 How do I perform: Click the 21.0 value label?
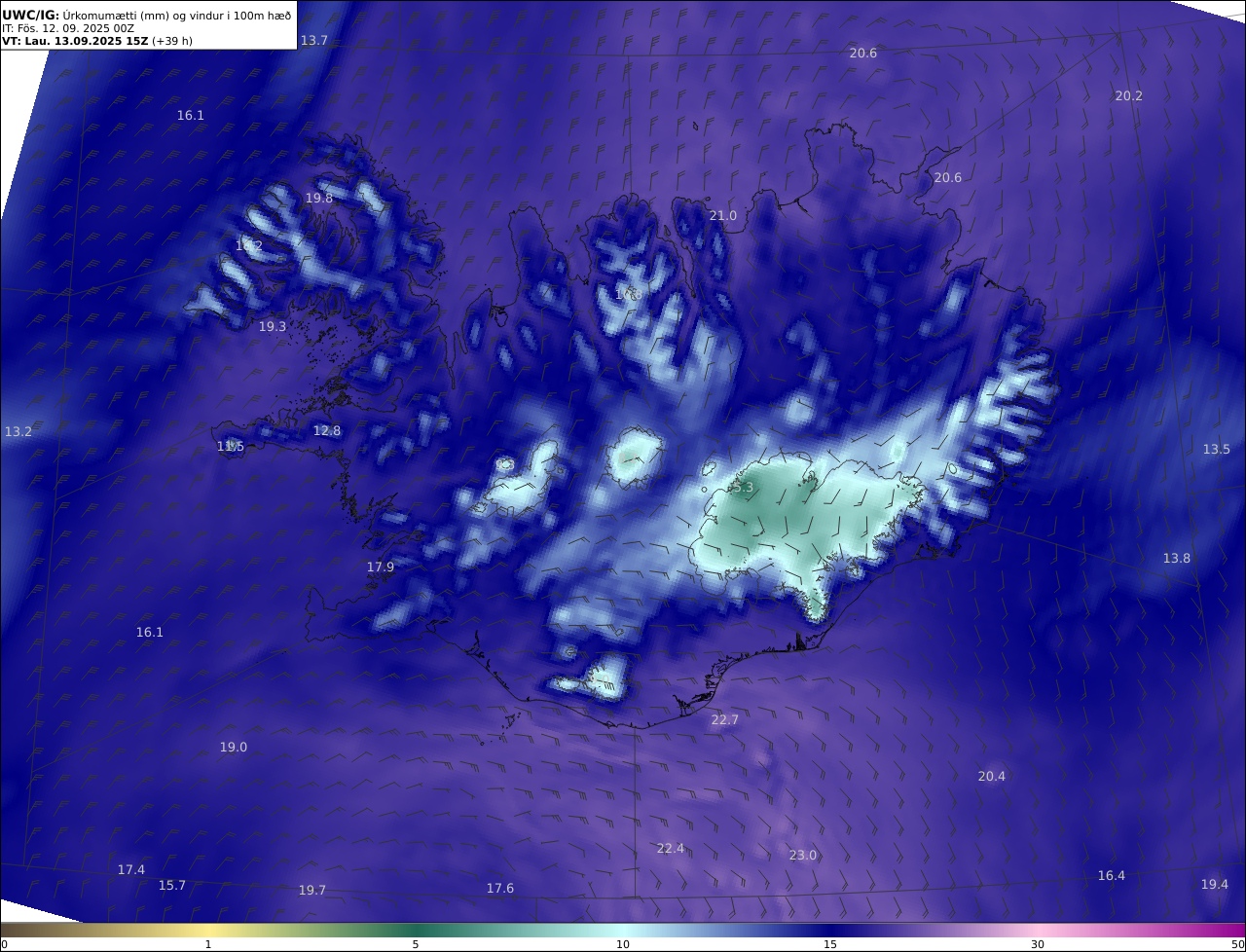tap(722, 216)
